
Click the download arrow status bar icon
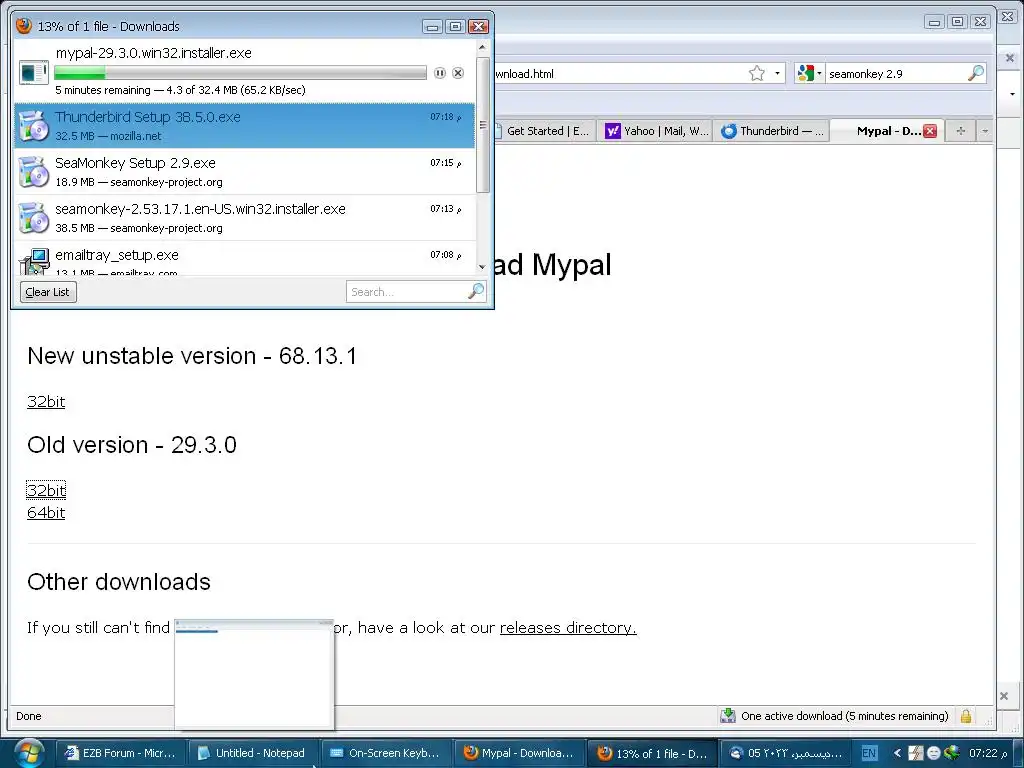tap(728, 716)
